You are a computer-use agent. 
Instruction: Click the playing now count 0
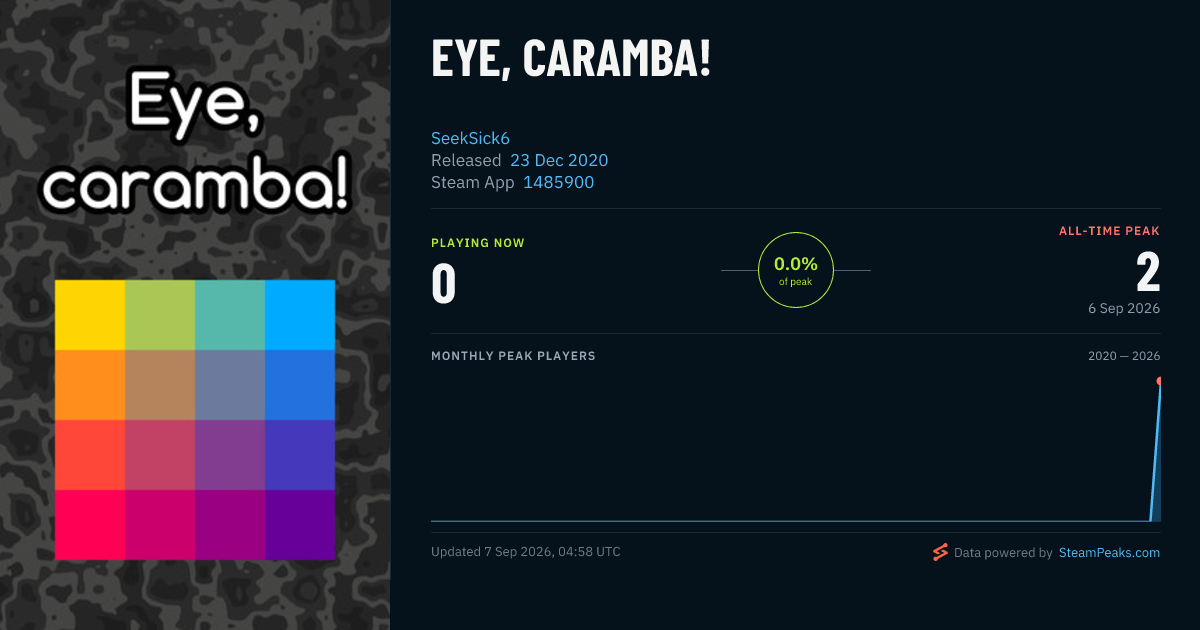pos(444,282)
